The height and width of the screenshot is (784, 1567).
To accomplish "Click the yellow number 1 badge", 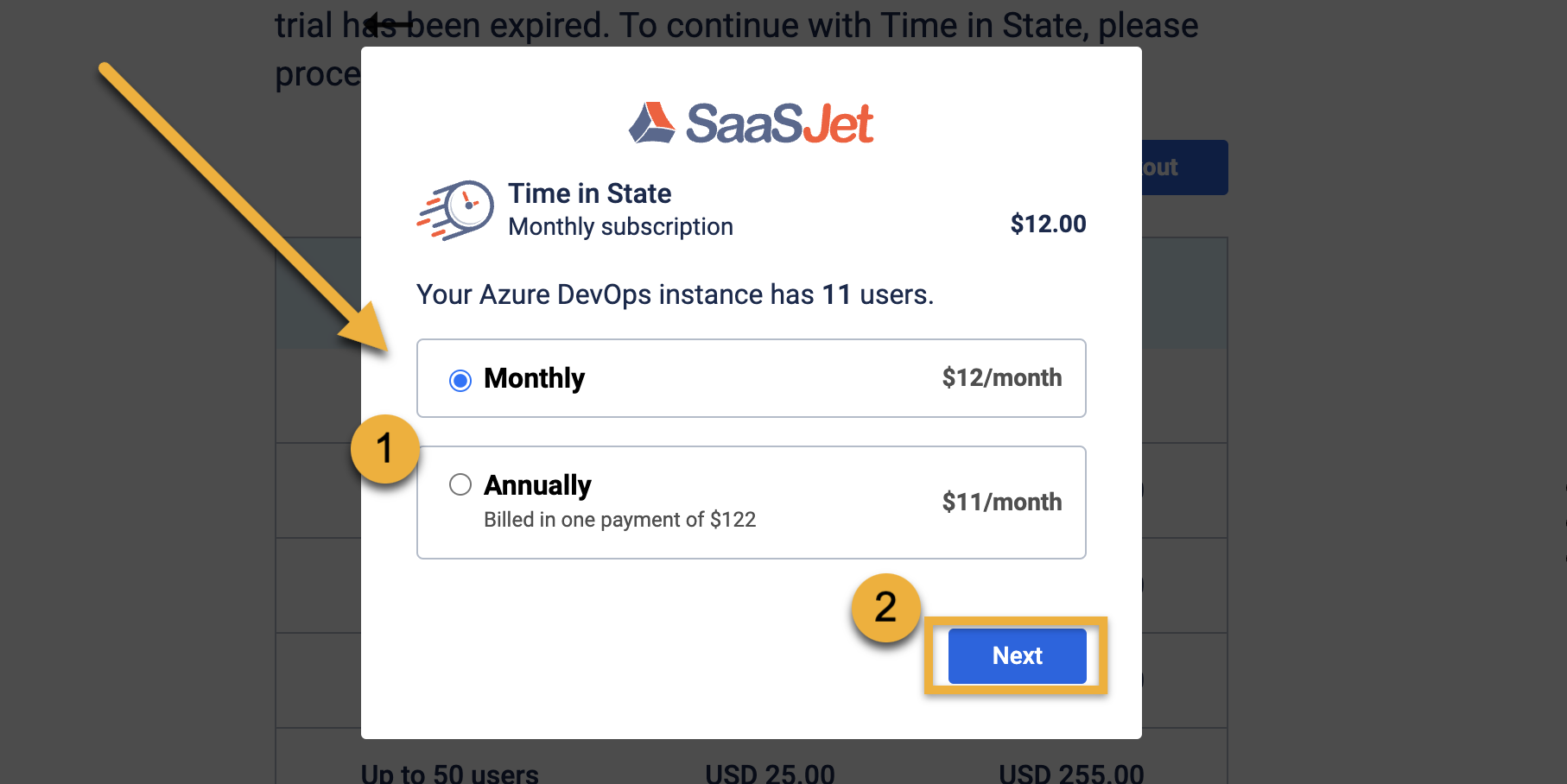I will [384, 449].
